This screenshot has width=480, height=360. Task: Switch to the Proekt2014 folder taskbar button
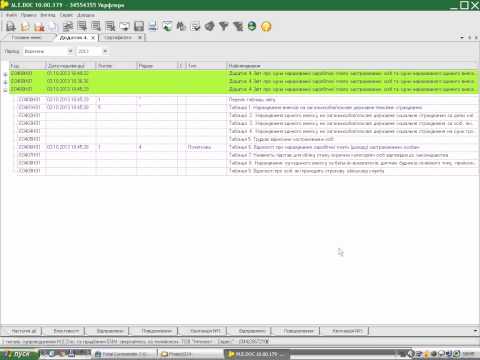190,354
